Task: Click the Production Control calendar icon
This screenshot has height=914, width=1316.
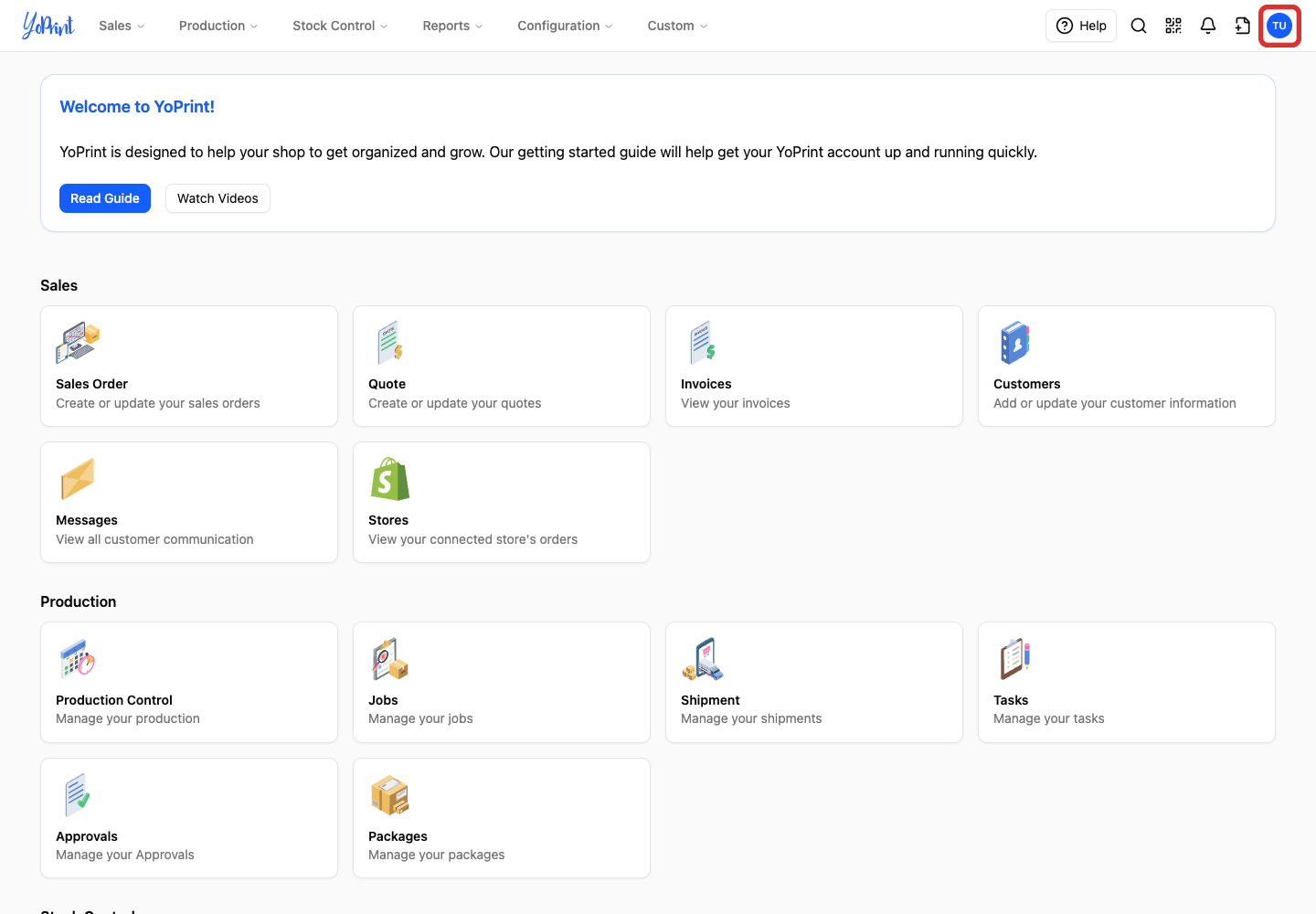Action: click(x=78, y=659)
